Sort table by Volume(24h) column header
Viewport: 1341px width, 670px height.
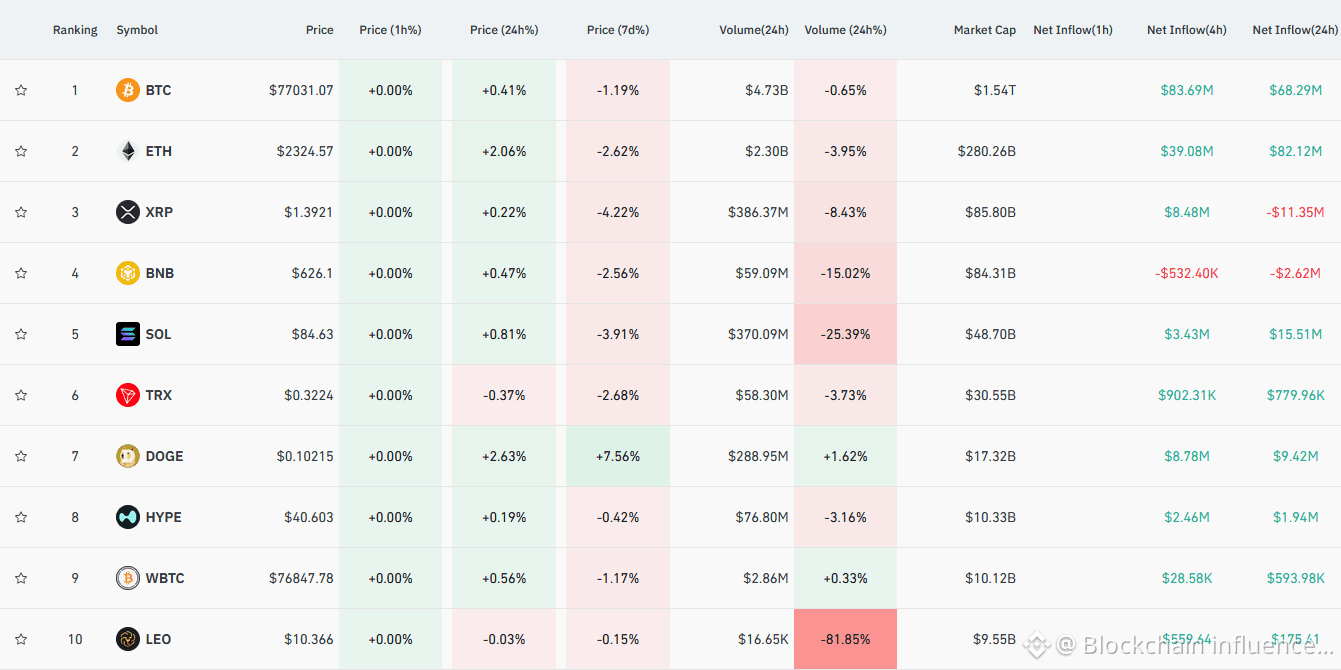tap(754, 30)
